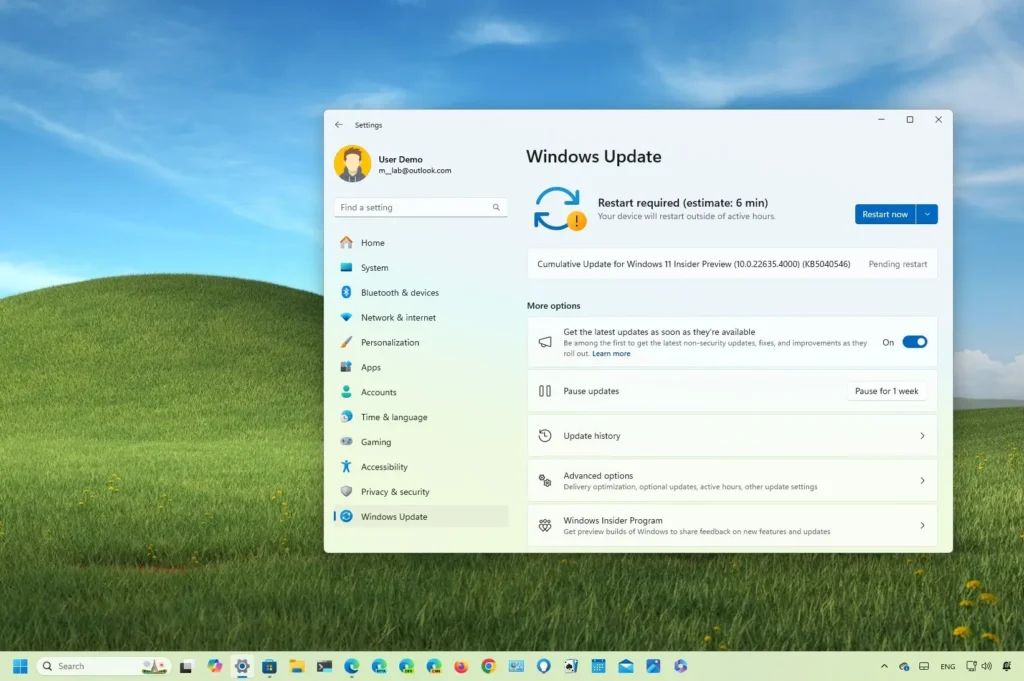The width and height of the screenshot is (1024, 681).
Task: Open Microsoft Store from the taskbar
Action: pos(270,666)
